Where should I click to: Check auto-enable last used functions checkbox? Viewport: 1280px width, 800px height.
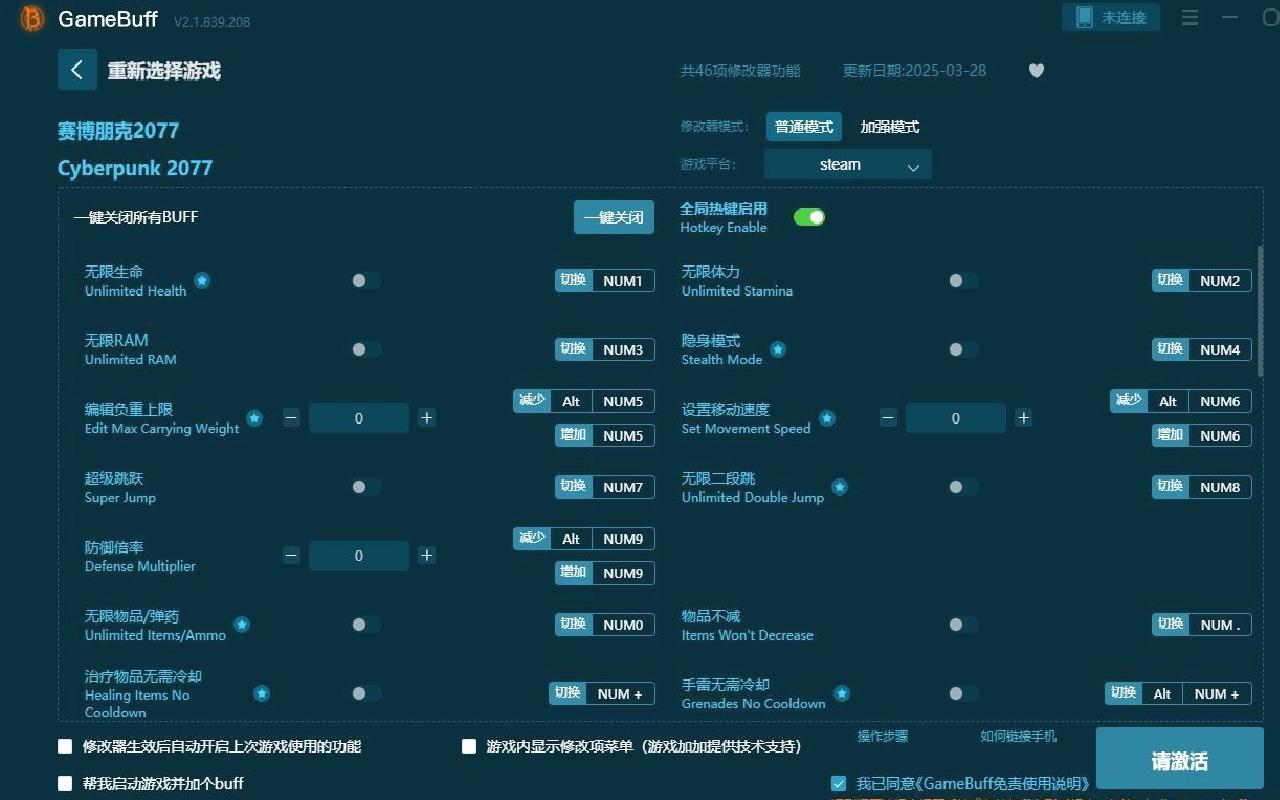65,746
